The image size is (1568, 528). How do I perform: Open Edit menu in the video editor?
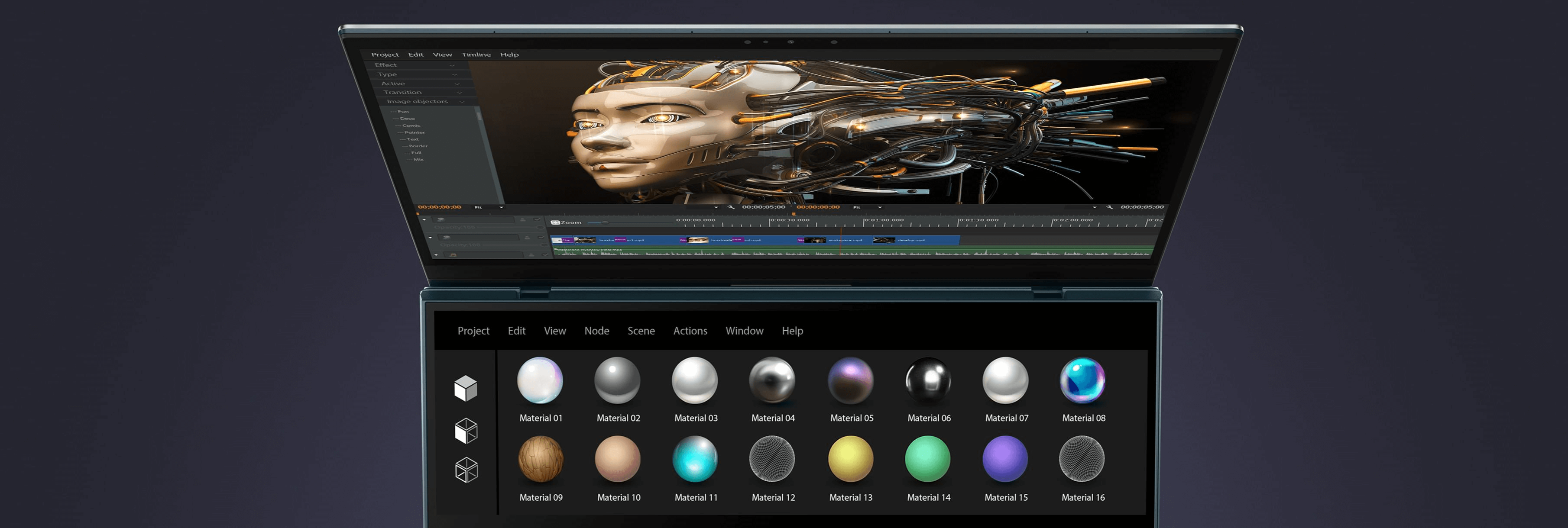pos(416,55)
